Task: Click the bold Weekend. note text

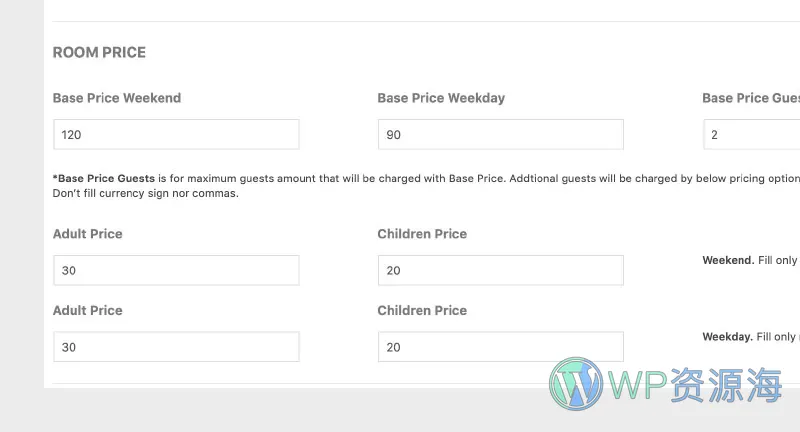Action: pos(728,260)
